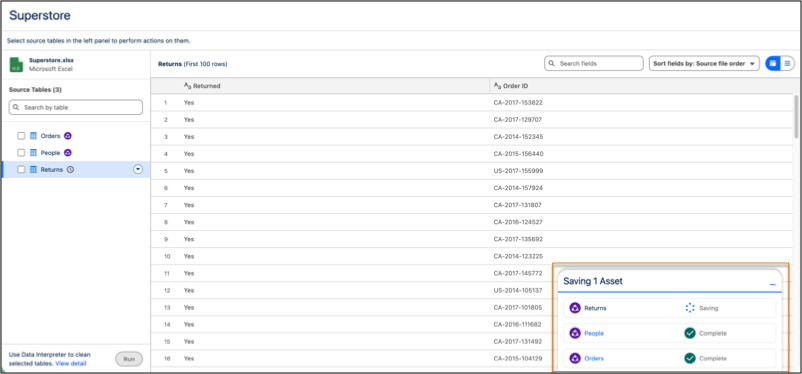Open the Sort fields by dropdown
The image size is (802, 374).
coord(704,64)
